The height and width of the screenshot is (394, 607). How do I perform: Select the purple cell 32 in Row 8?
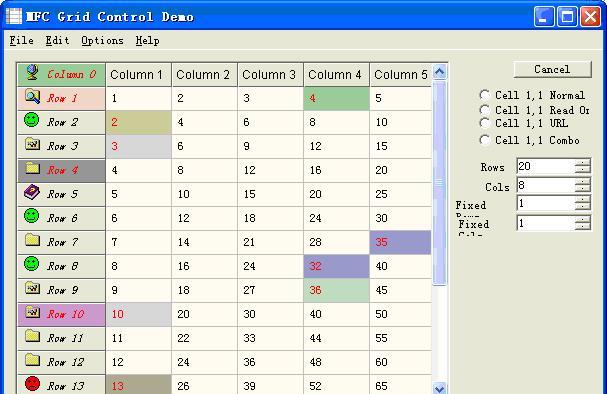(x=337, y=267)
